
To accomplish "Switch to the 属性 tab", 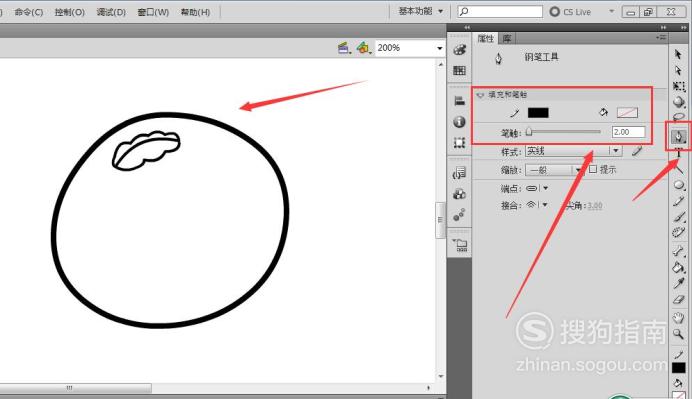I will (485, 38).
